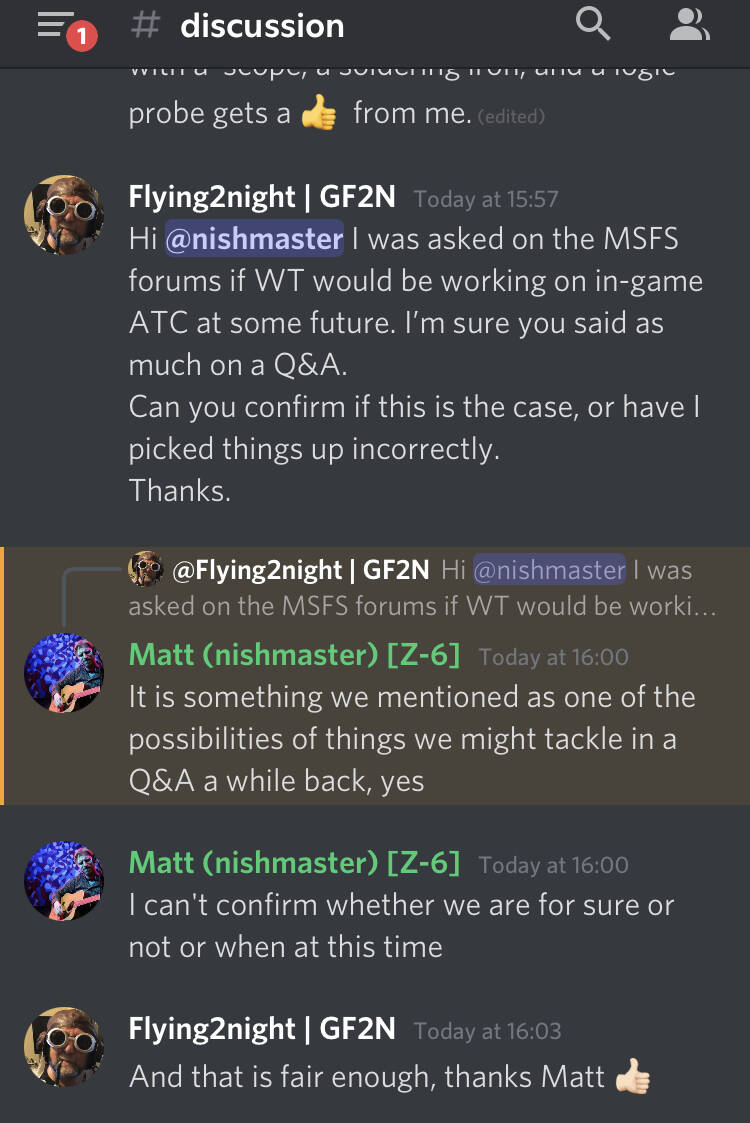Tap Flying2night's avatar on the 16:03 message
The height and width of the screenshot is (1123, 750).
point(64,1046)
